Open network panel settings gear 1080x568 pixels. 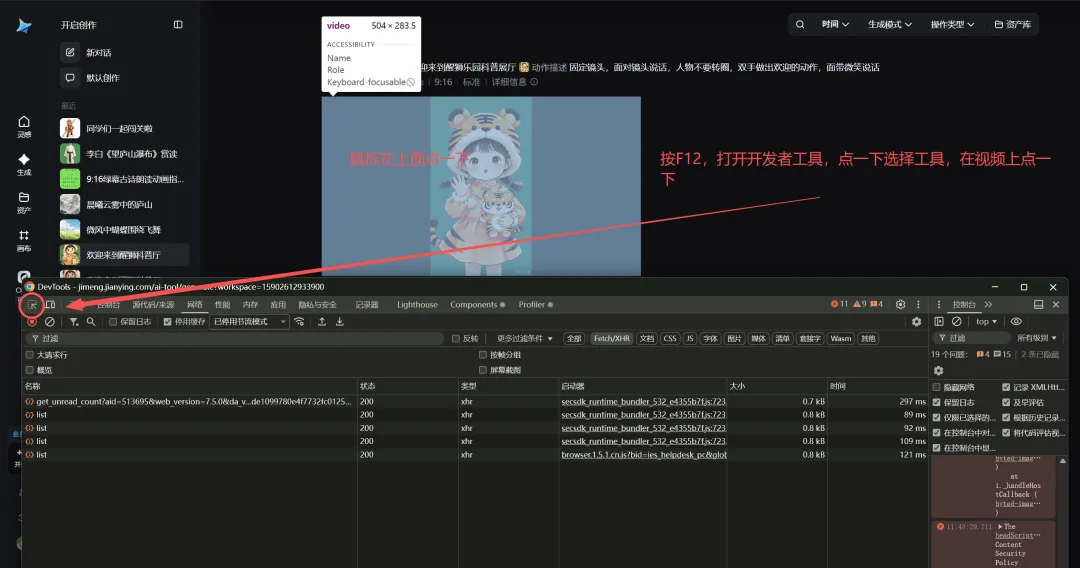[x=916, y=322]
